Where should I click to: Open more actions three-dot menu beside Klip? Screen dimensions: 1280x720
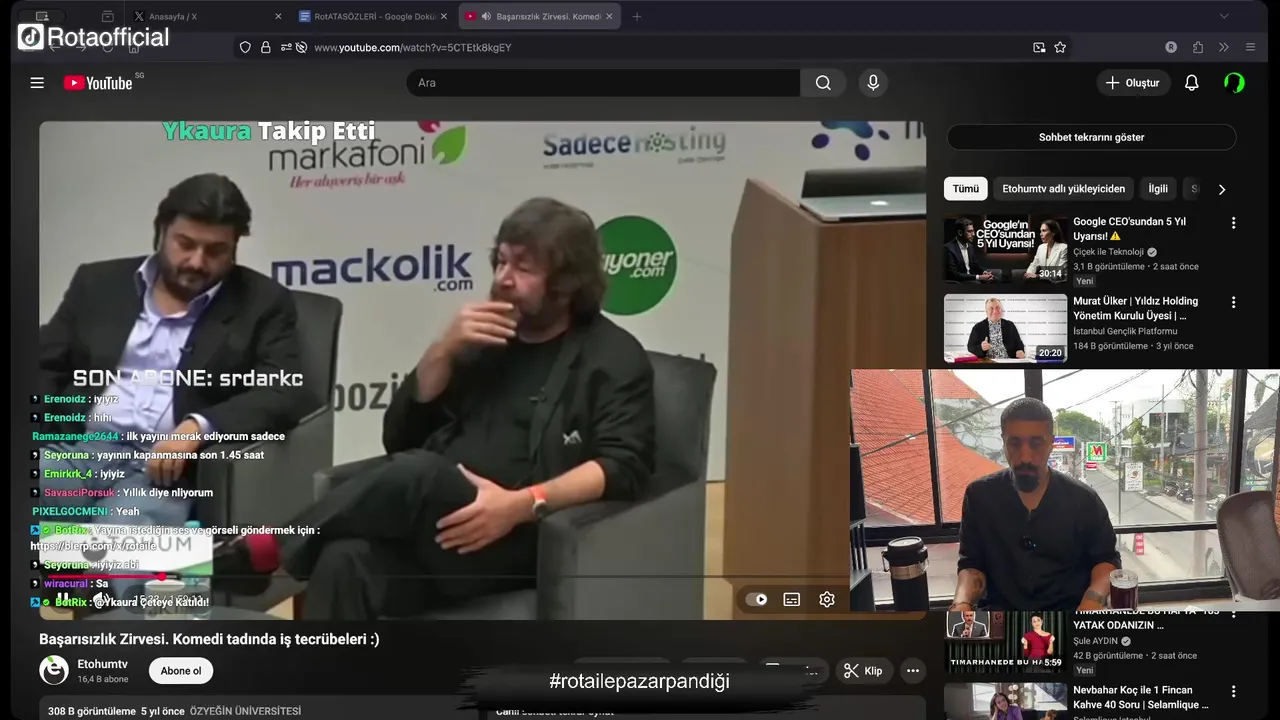click(x=912, y=671)
